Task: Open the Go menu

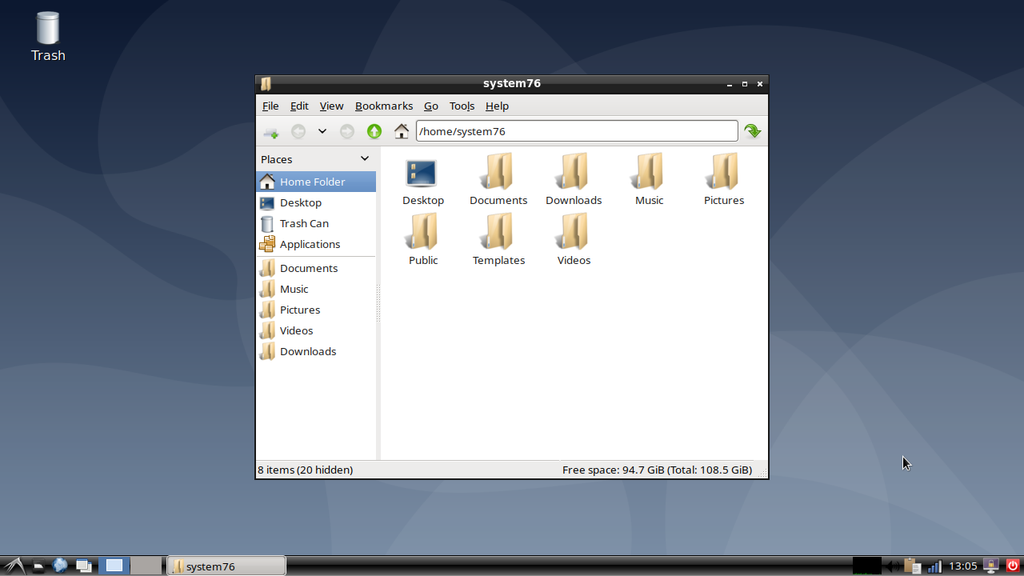Action: 430,106
